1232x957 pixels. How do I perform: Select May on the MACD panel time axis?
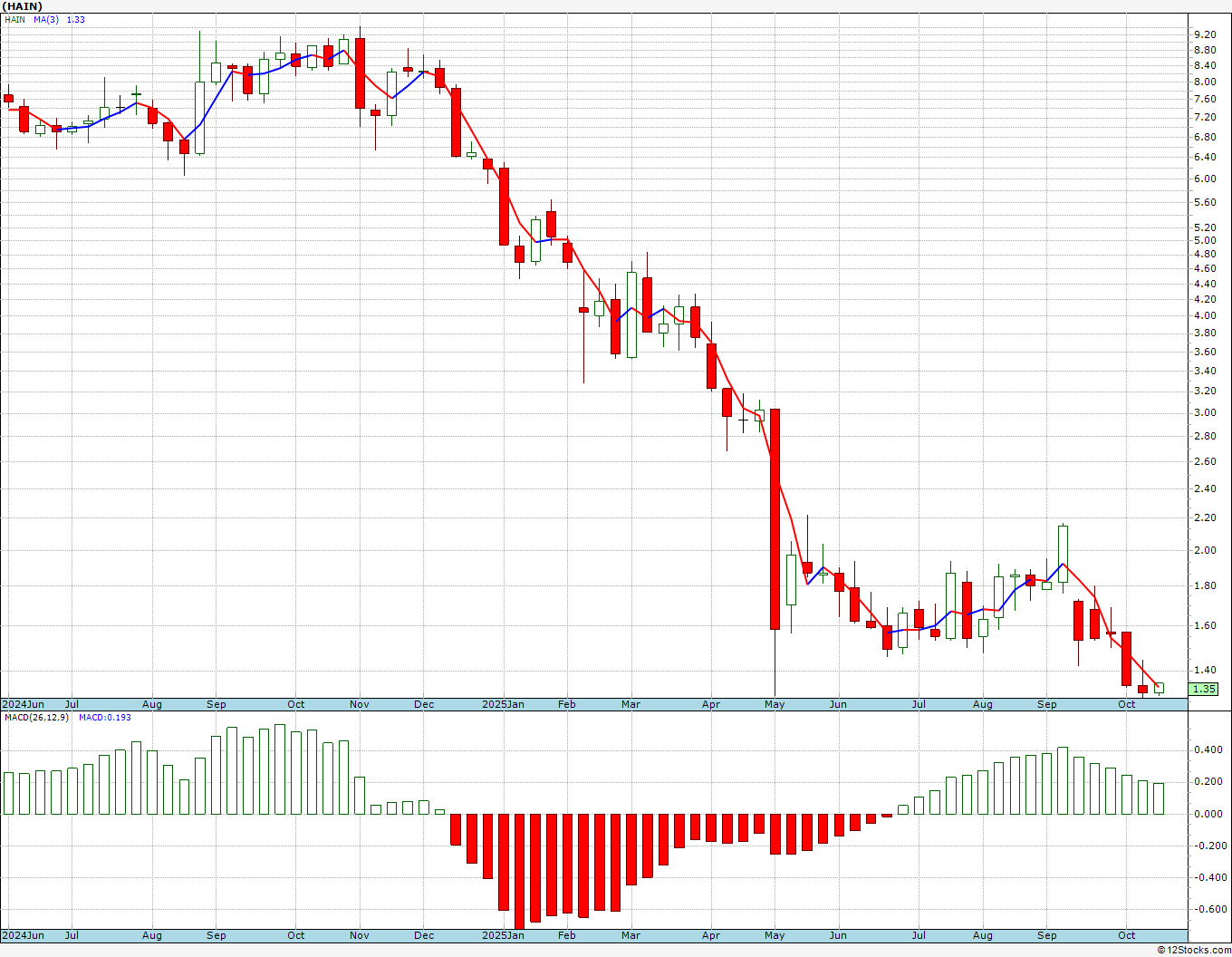(775, 935)
